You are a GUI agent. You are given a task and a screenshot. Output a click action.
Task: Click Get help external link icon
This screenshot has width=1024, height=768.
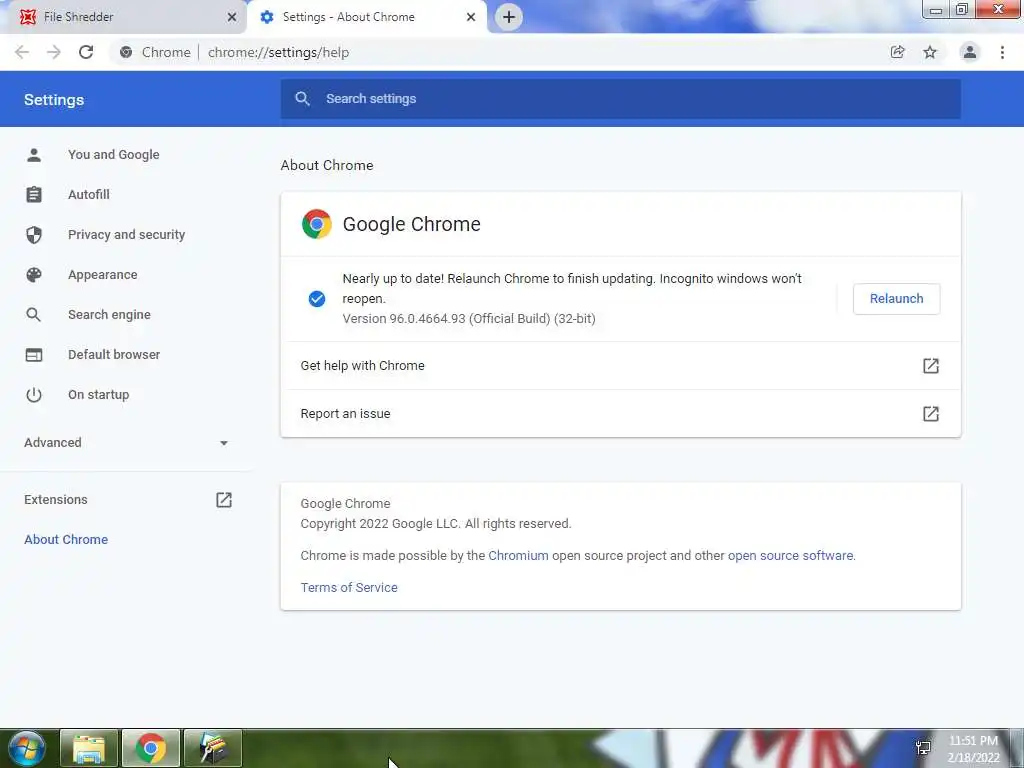click(x=931, y=366)
